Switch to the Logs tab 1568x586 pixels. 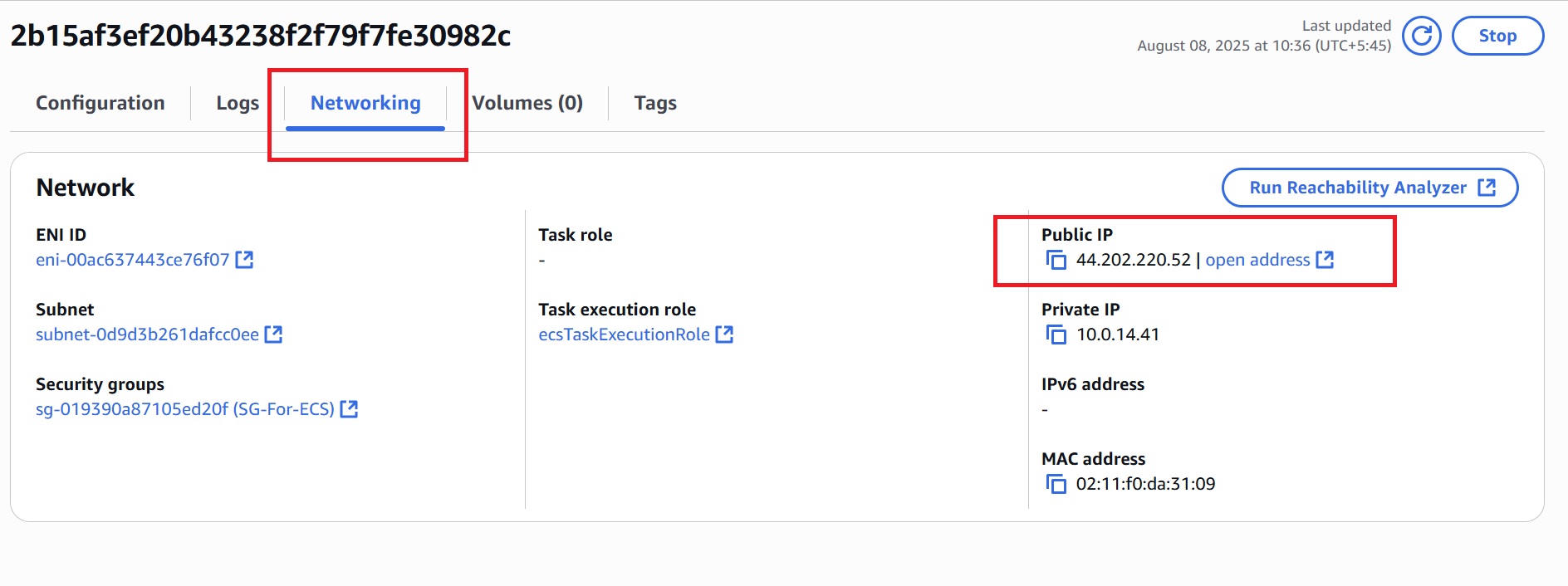[236, 103]
